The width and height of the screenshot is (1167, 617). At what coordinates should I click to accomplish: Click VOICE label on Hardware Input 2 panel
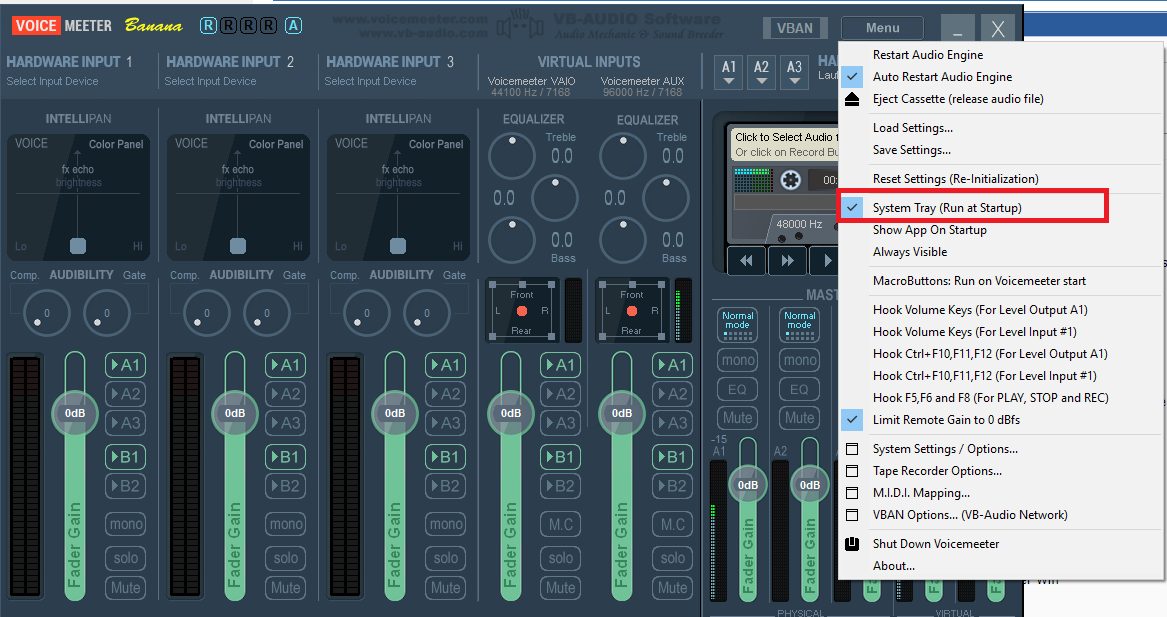click(x=191, y=143)
